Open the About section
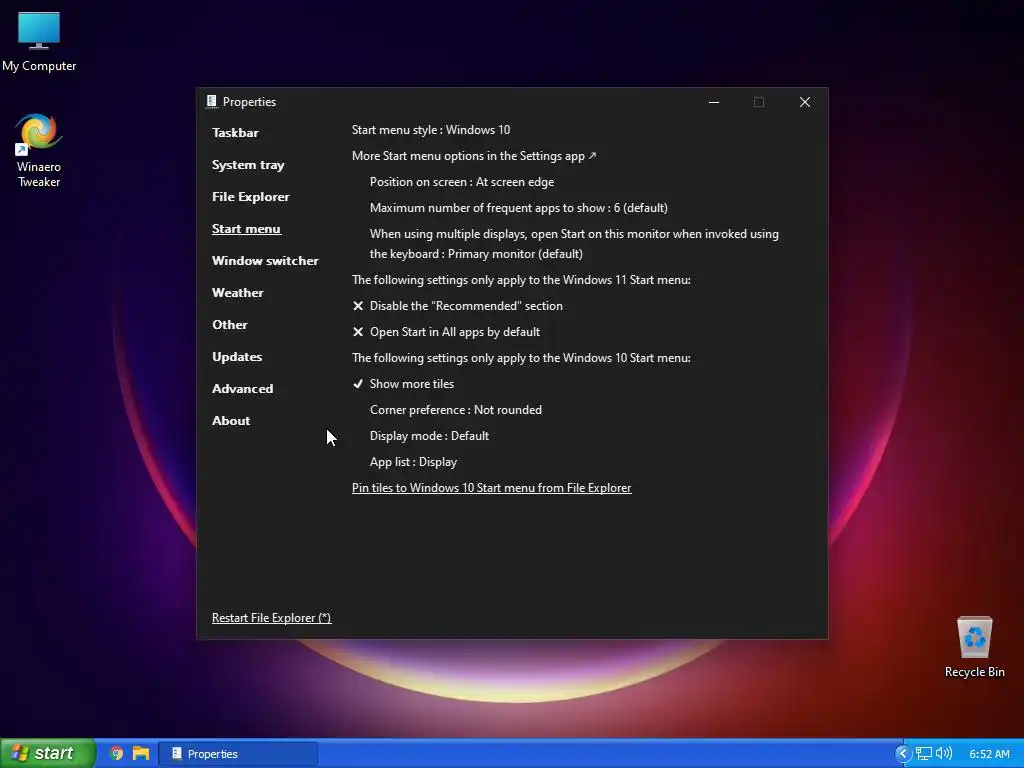The width and height of the screenshot is (1024, 768). 231,421
